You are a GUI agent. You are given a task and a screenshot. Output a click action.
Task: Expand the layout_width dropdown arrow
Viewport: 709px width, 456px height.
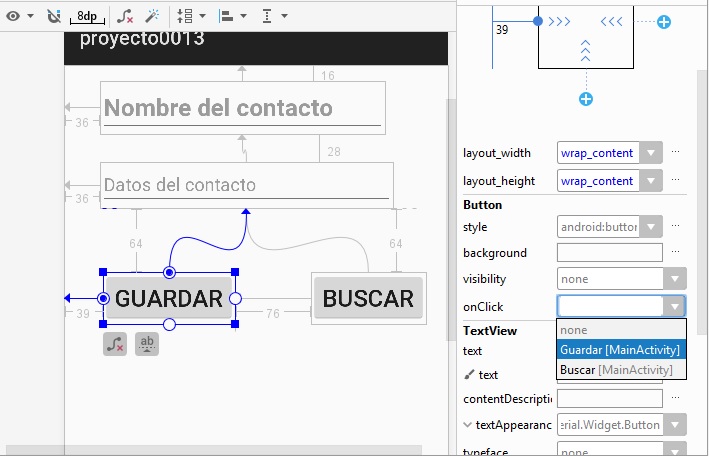point(651,153)
